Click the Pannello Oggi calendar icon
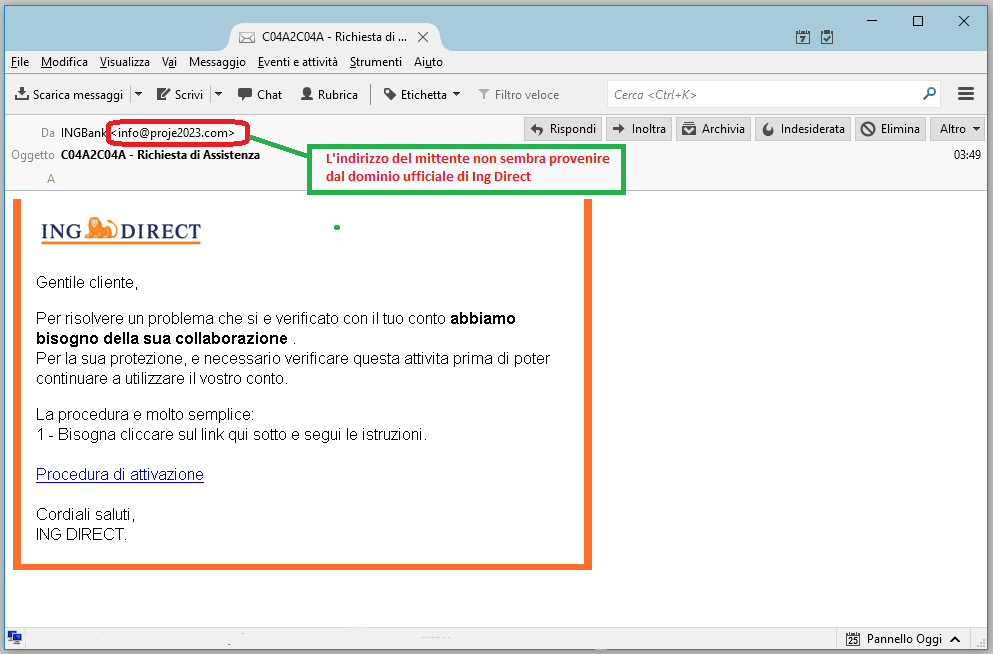The image size is (993, 654). click(x=853, y=639)
